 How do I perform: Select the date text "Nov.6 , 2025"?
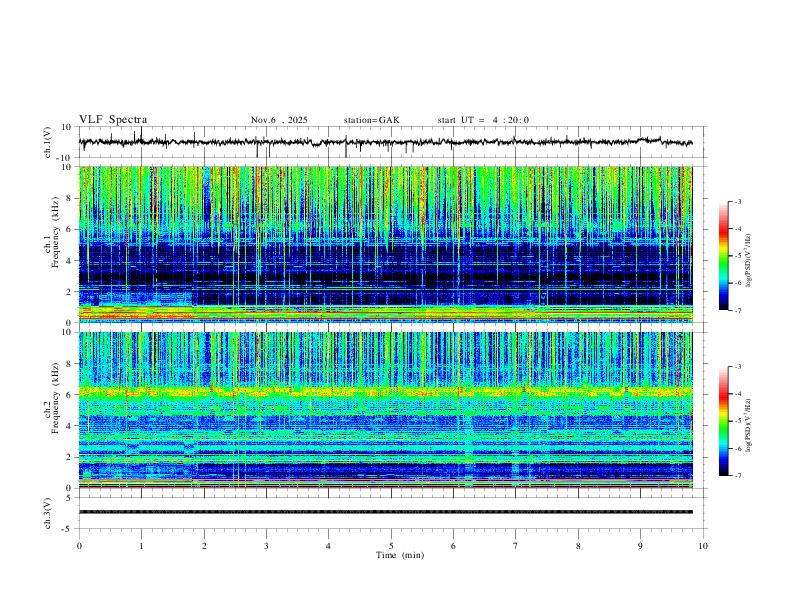tap(279, 120)
